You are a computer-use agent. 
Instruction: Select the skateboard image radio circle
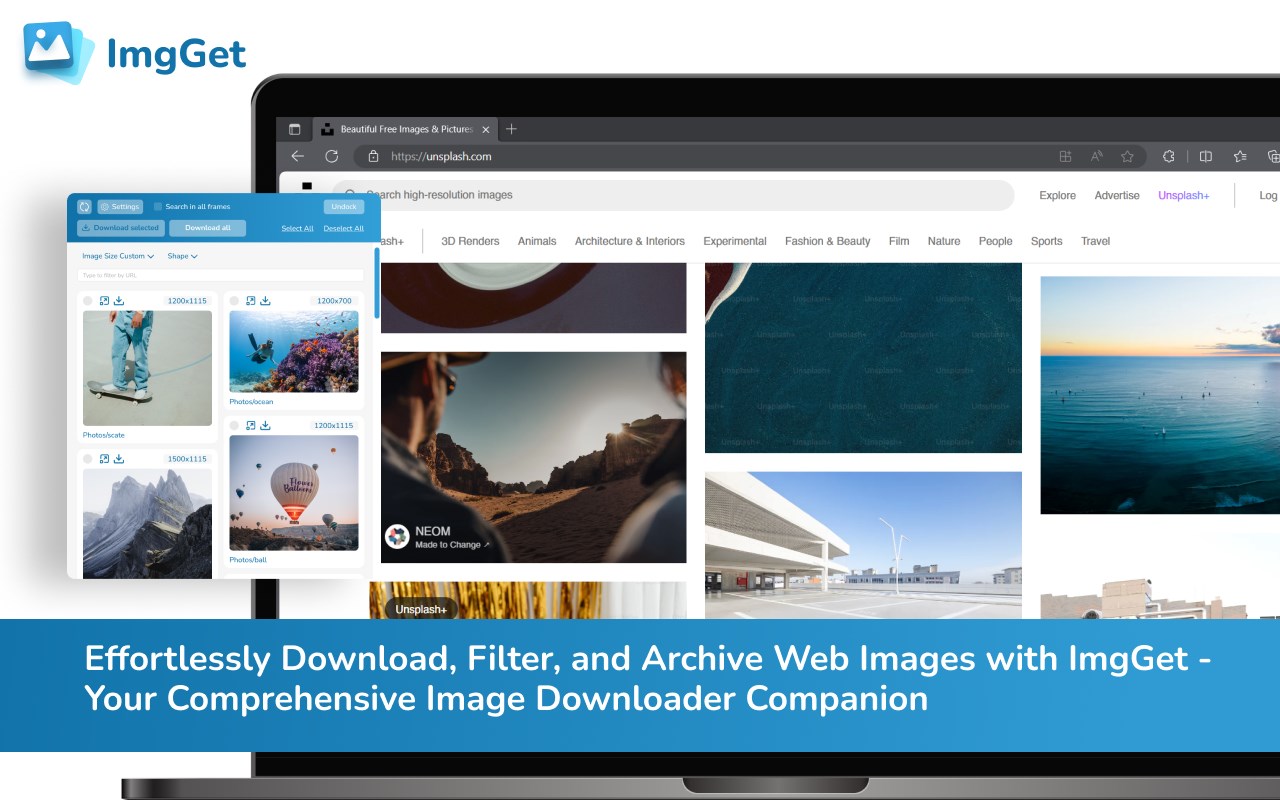tap(88, 301)
